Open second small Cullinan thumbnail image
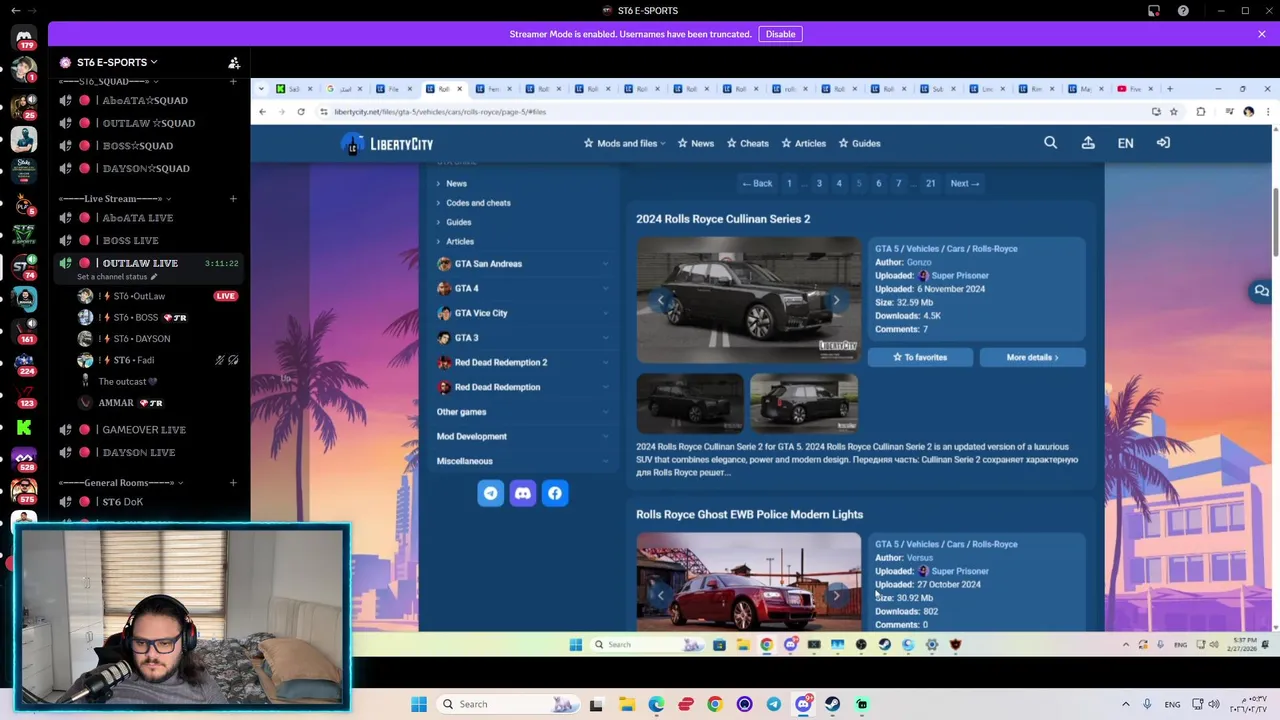The width and height of the screenshot is (1280, 720). click(x=804, y=402)
